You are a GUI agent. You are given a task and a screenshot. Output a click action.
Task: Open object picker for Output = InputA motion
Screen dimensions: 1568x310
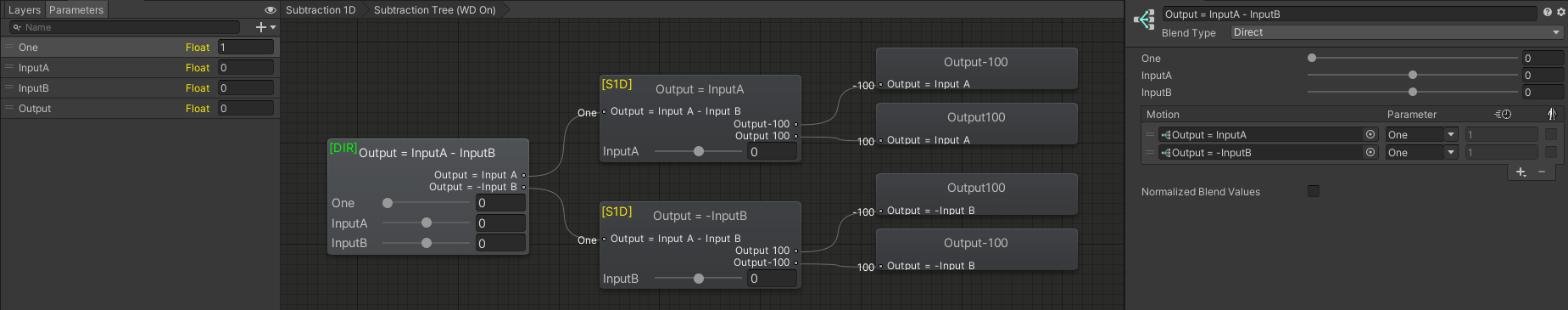(1370, 134)
